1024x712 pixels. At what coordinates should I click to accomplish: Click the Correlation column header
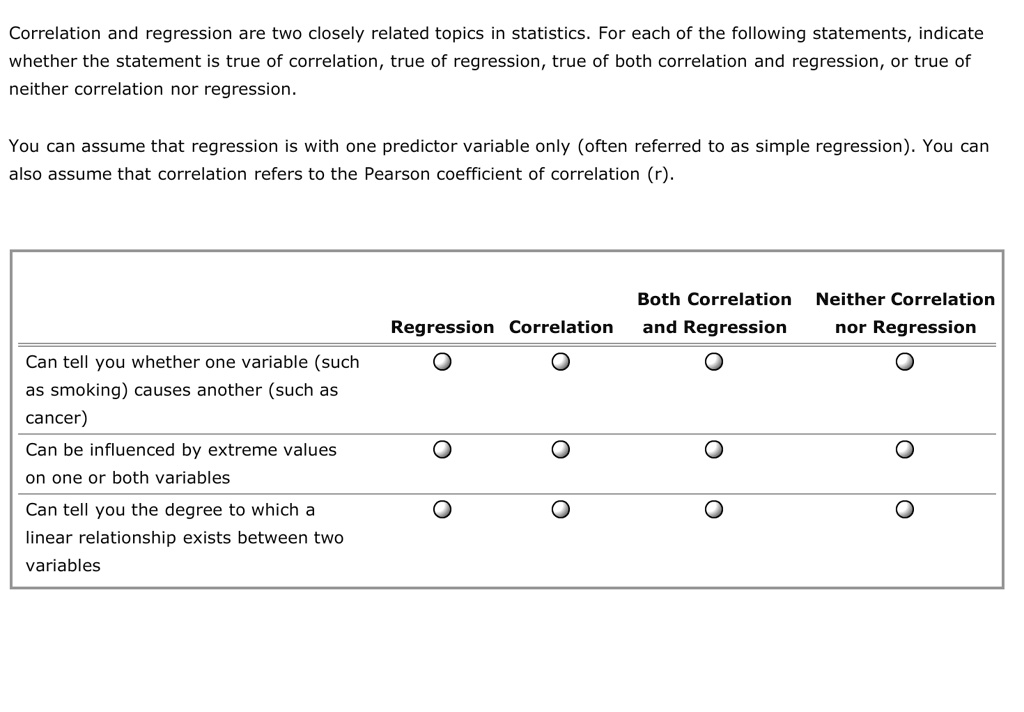(560, 327)
